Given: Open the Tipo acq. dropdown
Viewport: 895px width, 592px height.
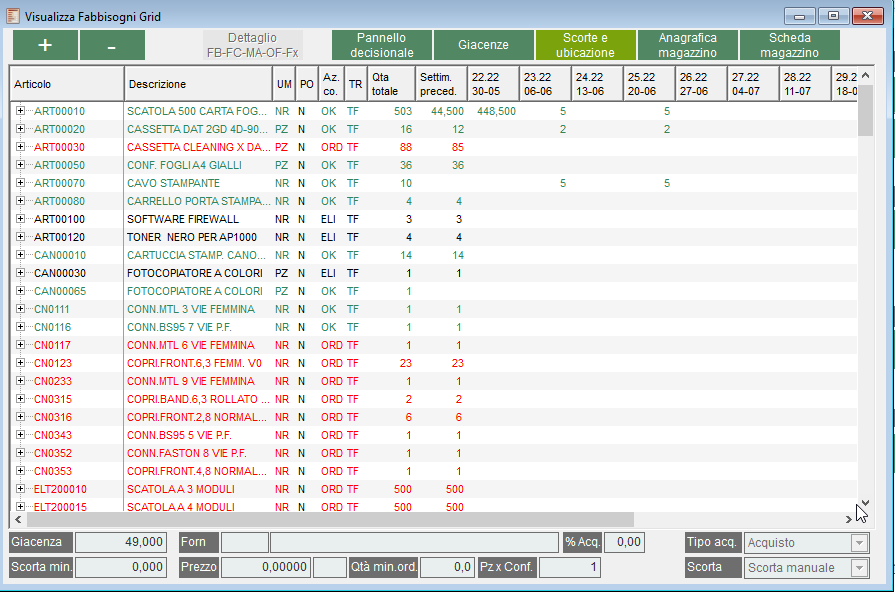Looking at the screenshot, I should pos(857,543).
